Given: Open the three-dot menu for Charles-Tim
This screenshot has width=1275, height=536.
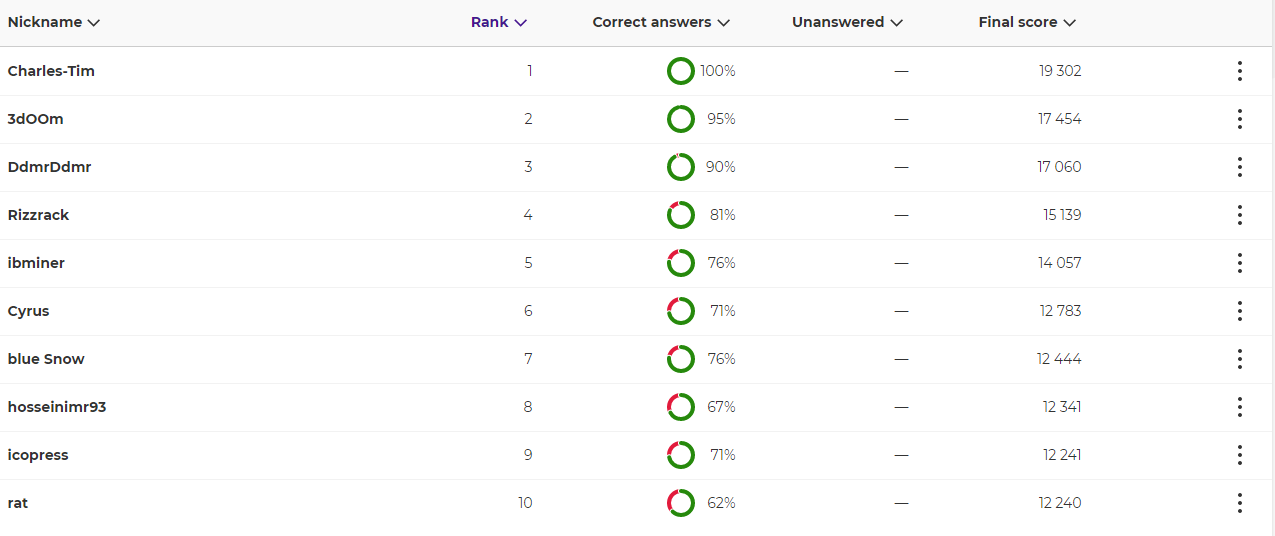Looking at the screenshot, I should (x=1239, y=71).
